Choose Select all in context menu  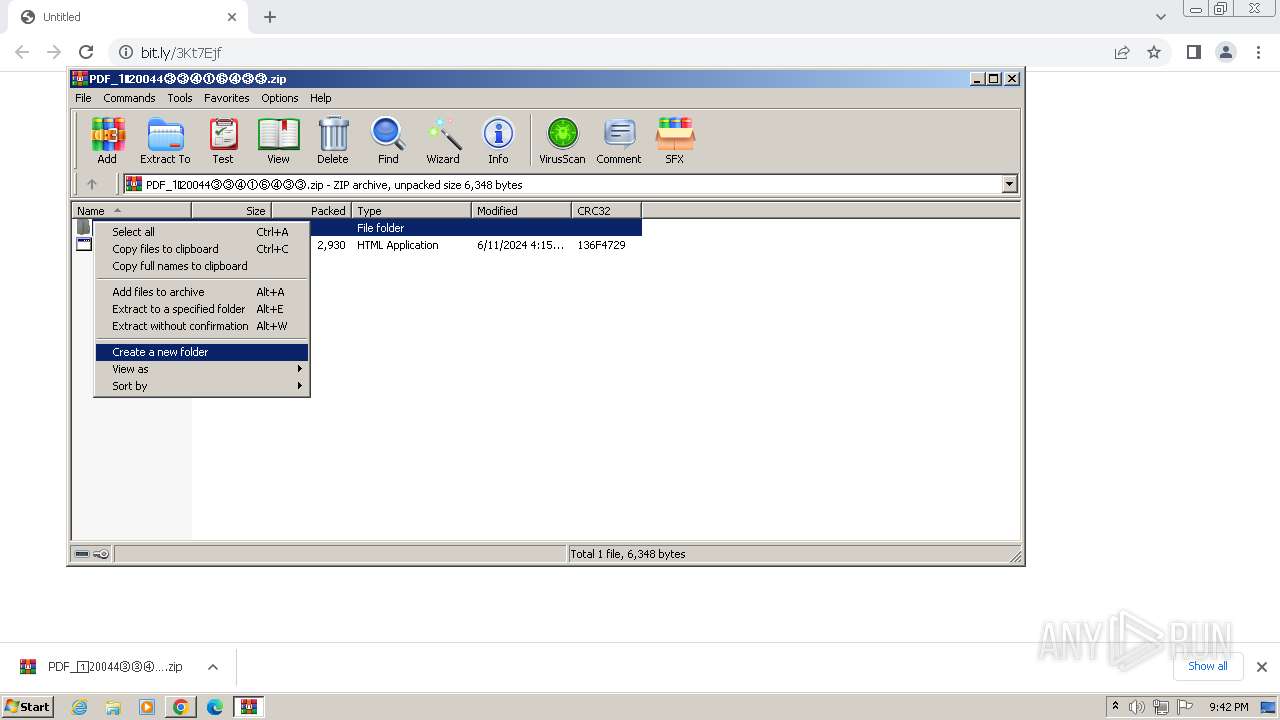pyautogui.click(x=202, y=232)
